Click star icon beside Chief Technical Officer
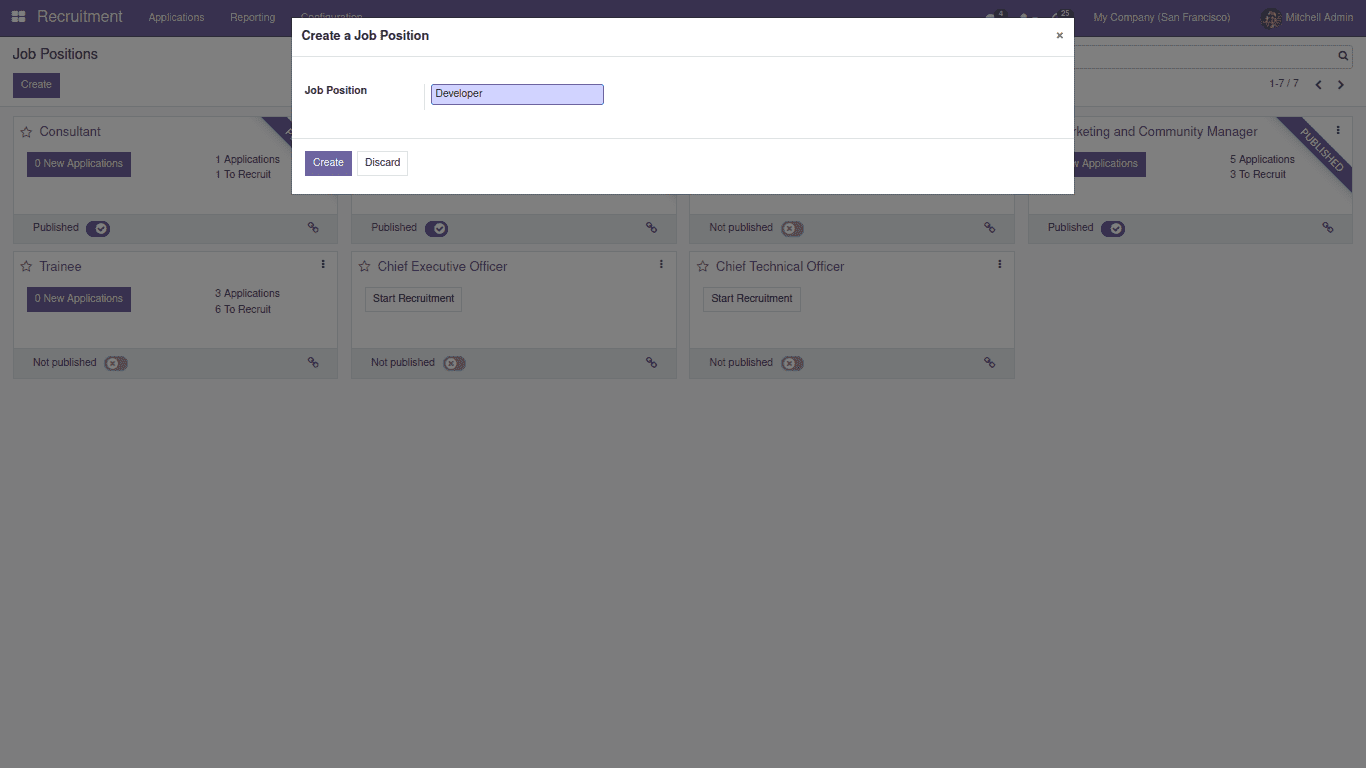The width and height of the screenshot is (1366, 768). (x=702, y=267)
